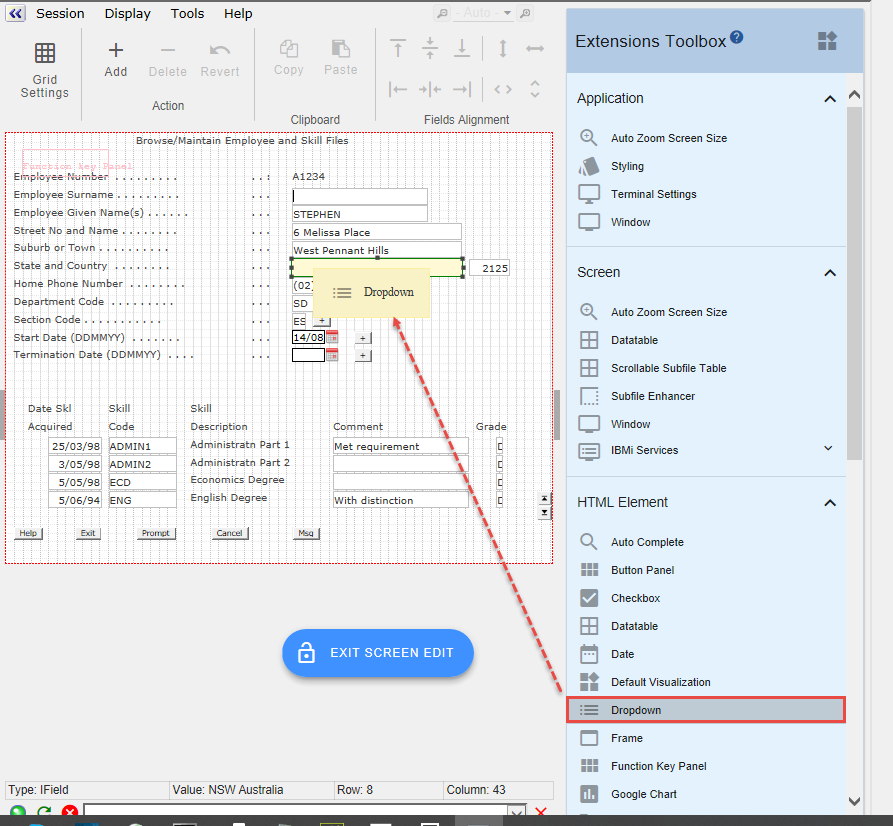Viewport: 893px width, 826px height.
Task: Open the Display menu
Action: pyautogui.click(x=128, y=14)
